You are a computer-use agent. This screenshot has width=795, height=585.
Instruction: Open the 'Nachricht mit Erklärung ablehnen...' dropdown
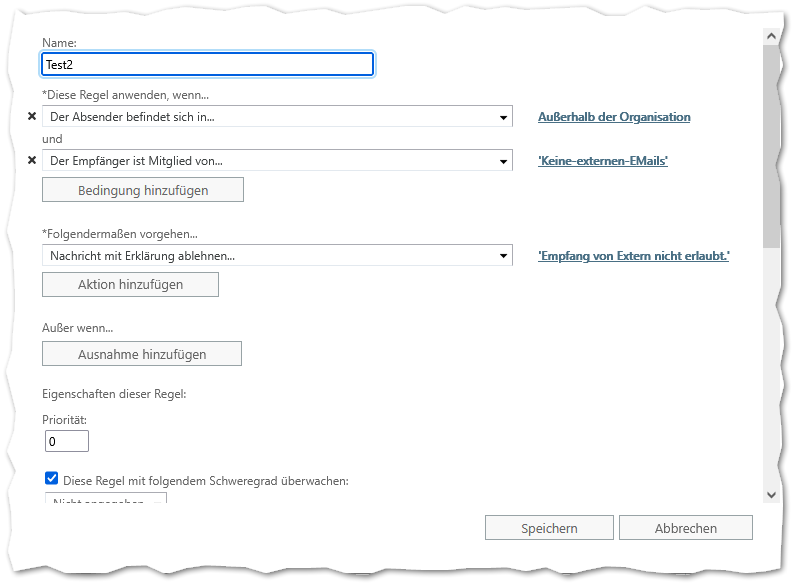277,255
